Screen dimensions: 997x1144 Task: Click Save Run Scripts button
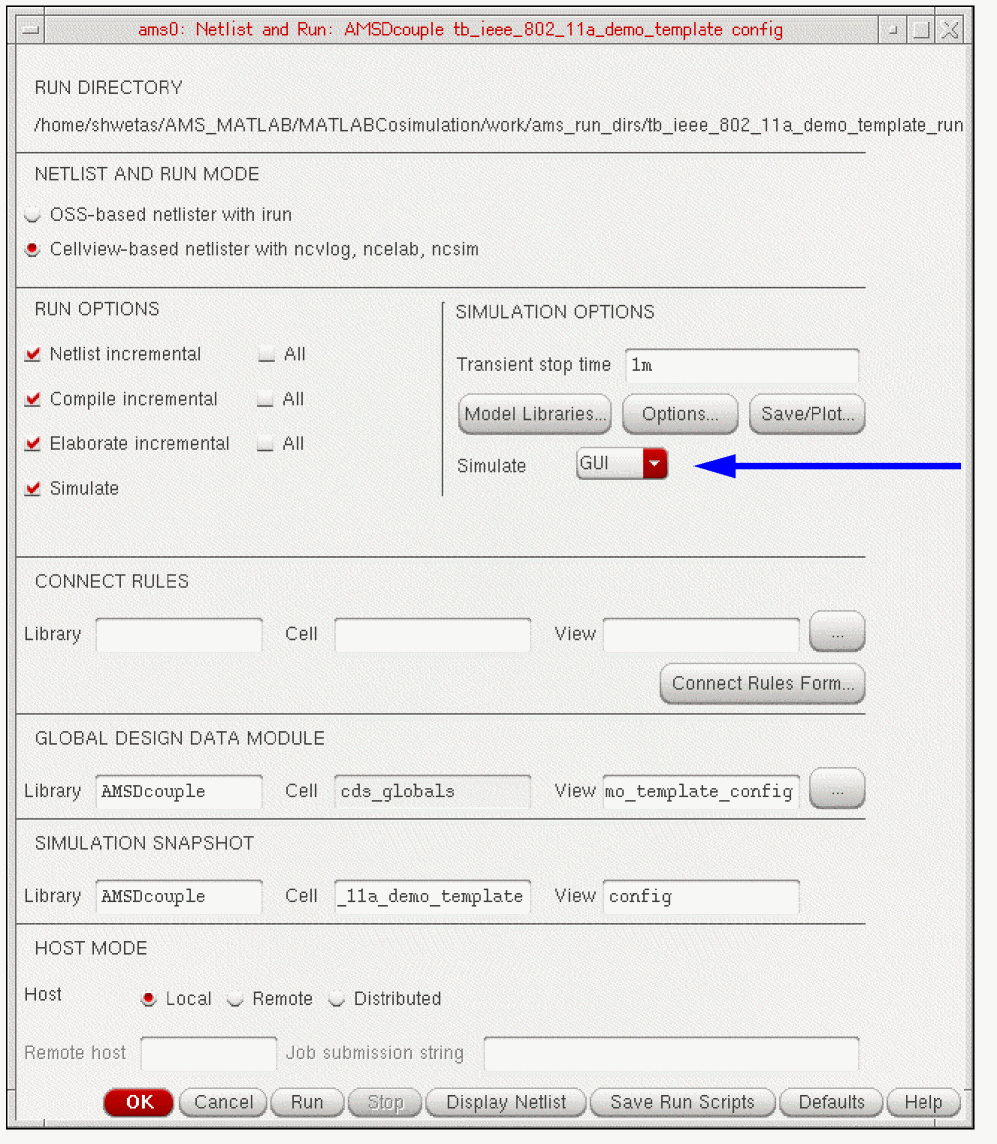pyautogui.click(x=682, y=1102)
